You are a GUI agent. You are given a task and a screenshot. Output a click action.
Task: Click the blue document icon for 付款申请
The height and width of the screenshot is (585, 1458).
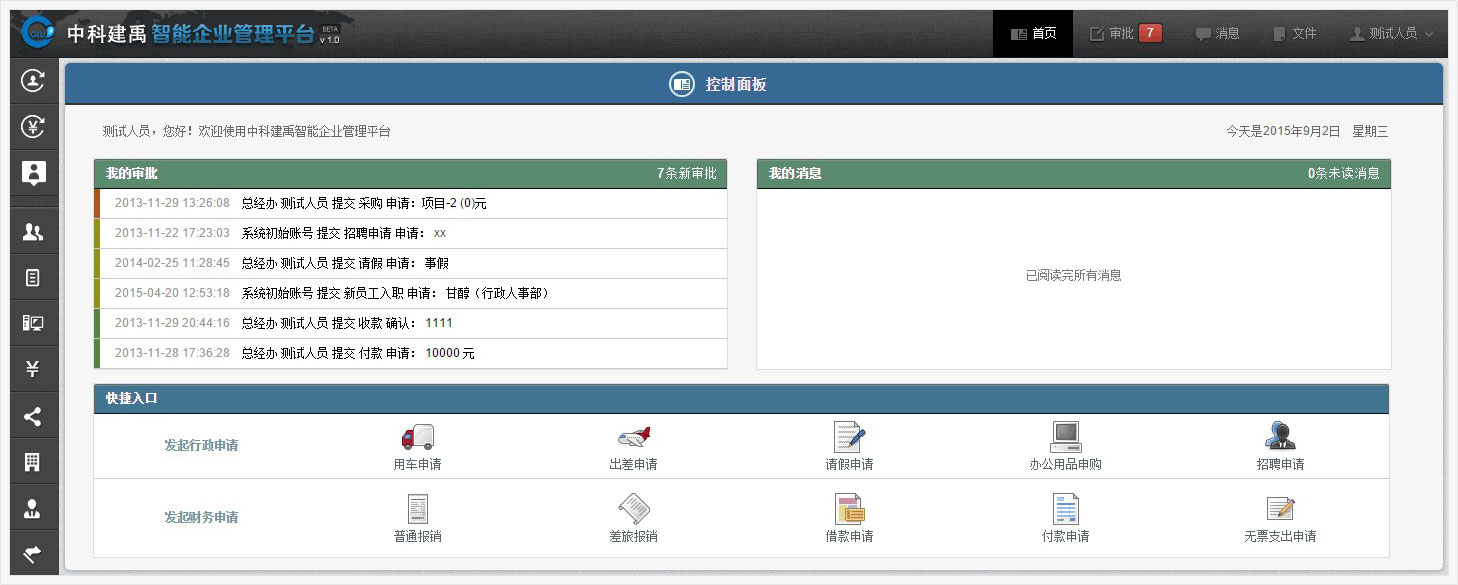[x=1066, y=509]
